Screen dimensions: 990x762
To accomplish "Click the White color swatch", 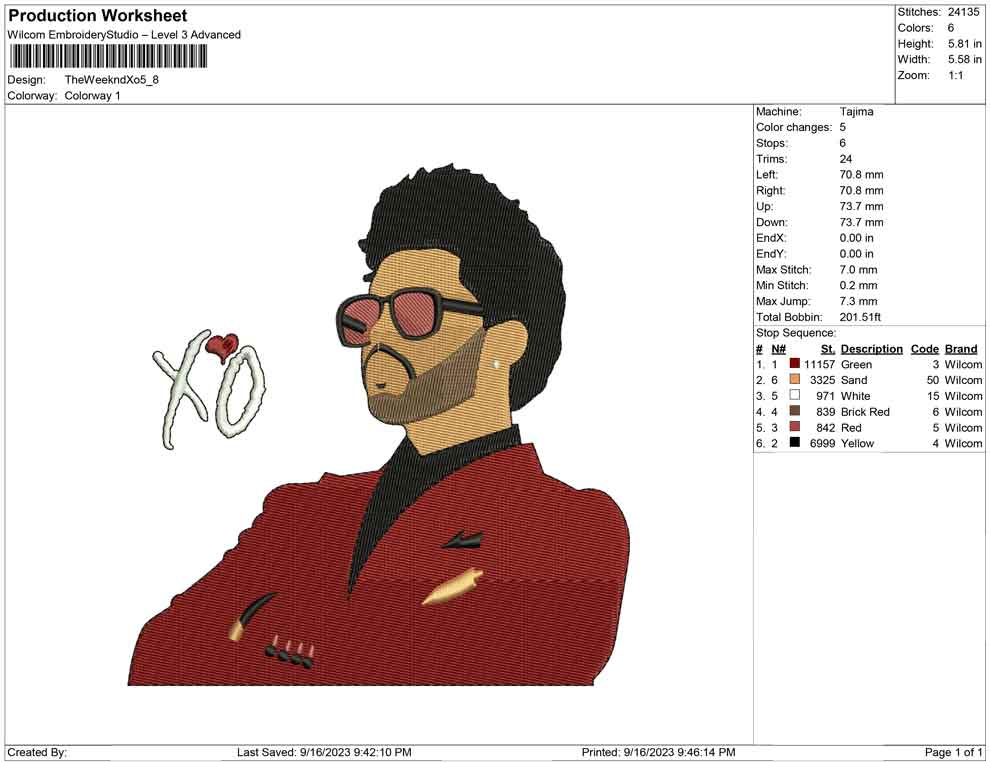I will [x=794, y=395].
